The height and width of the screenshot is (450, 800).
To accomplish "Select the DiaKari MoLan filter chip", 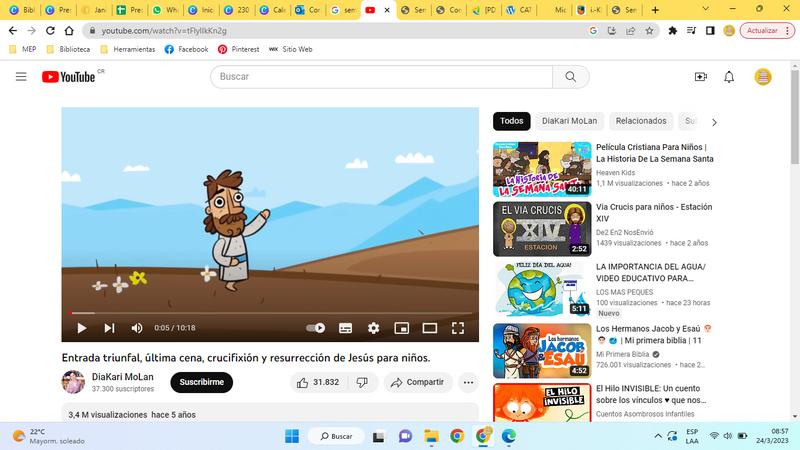I will (x=569, y=121).
